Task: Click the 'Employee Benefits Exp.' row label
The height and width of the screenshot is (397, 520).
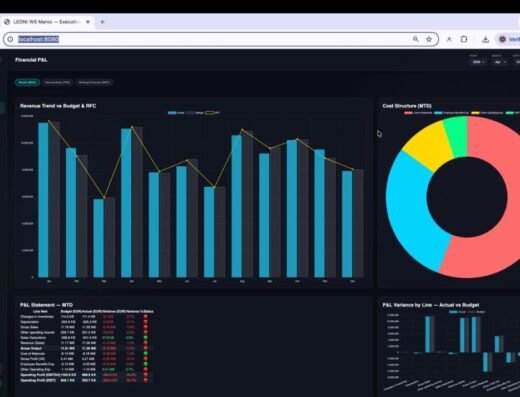Action: tap(37, 364)
